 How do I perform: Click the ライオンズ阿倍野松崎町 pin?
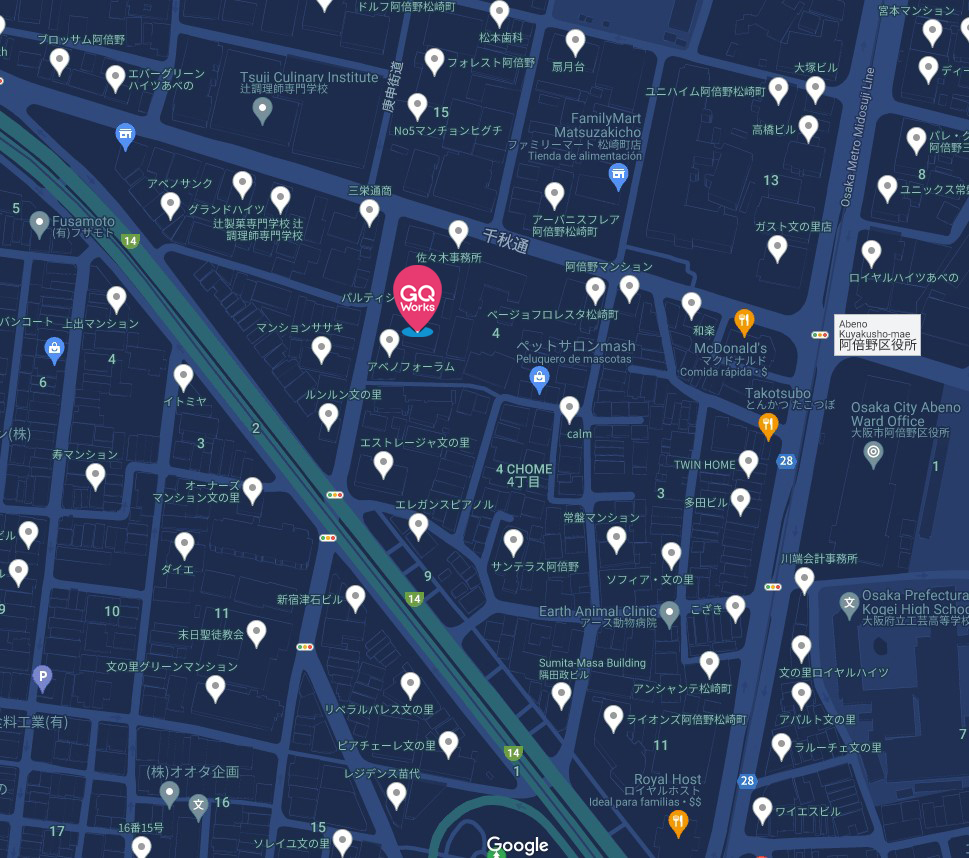(x=613, y=720)
